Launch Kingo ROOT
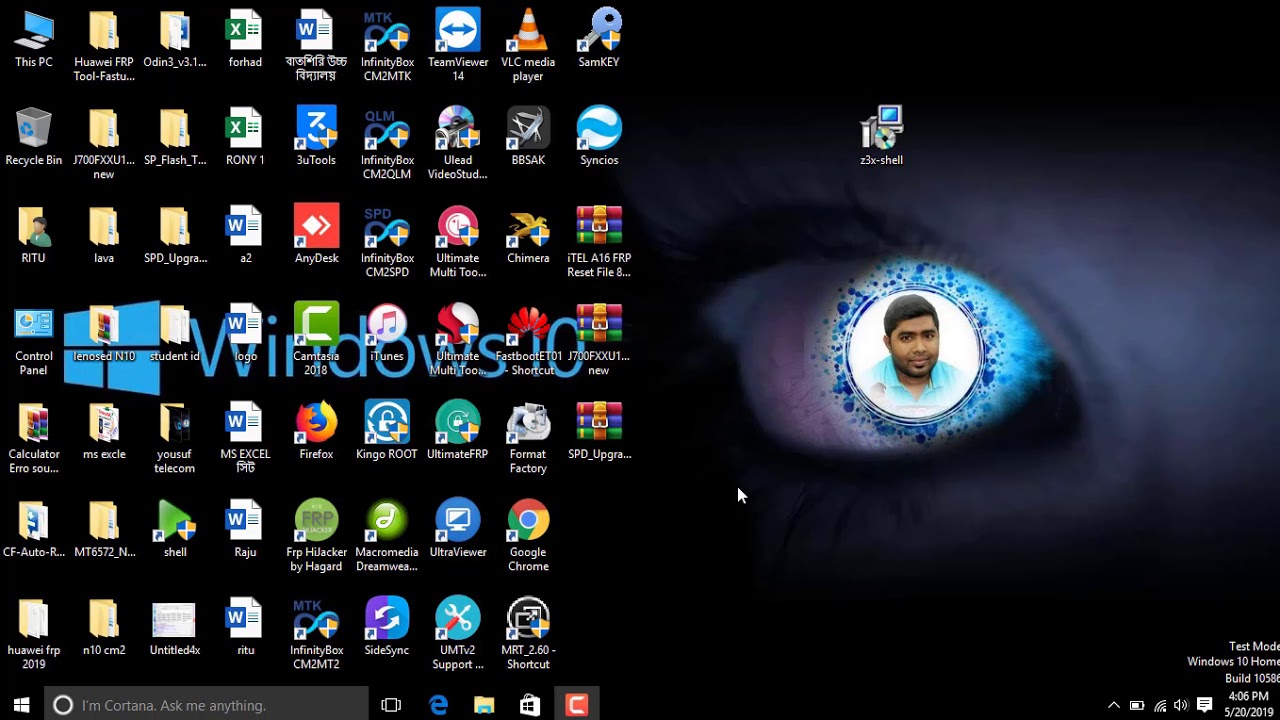This screenshot has height=720, width=1280. coord(387,431)
